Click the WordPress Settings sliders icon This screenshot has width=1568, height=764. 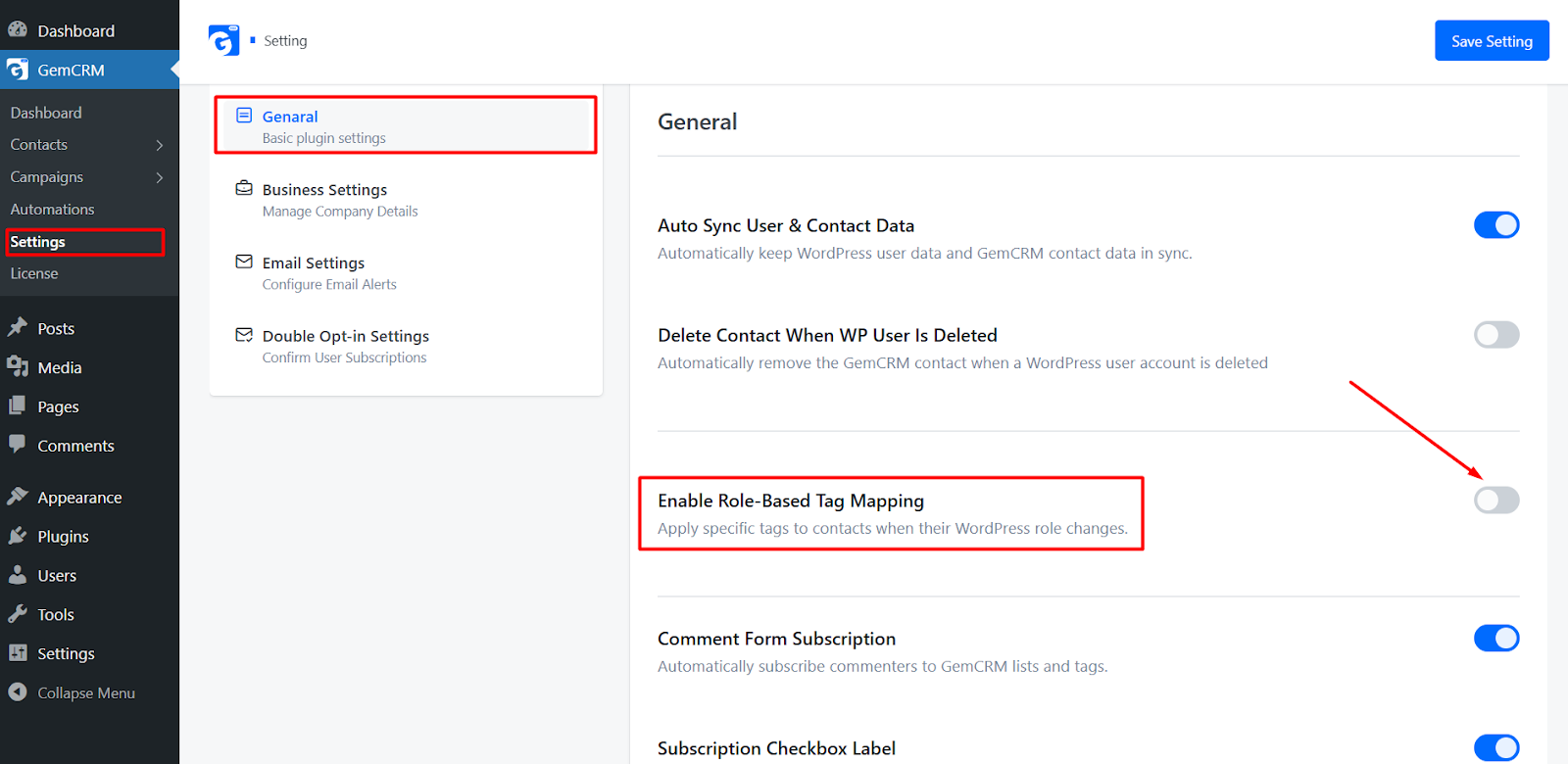point(18,652)
